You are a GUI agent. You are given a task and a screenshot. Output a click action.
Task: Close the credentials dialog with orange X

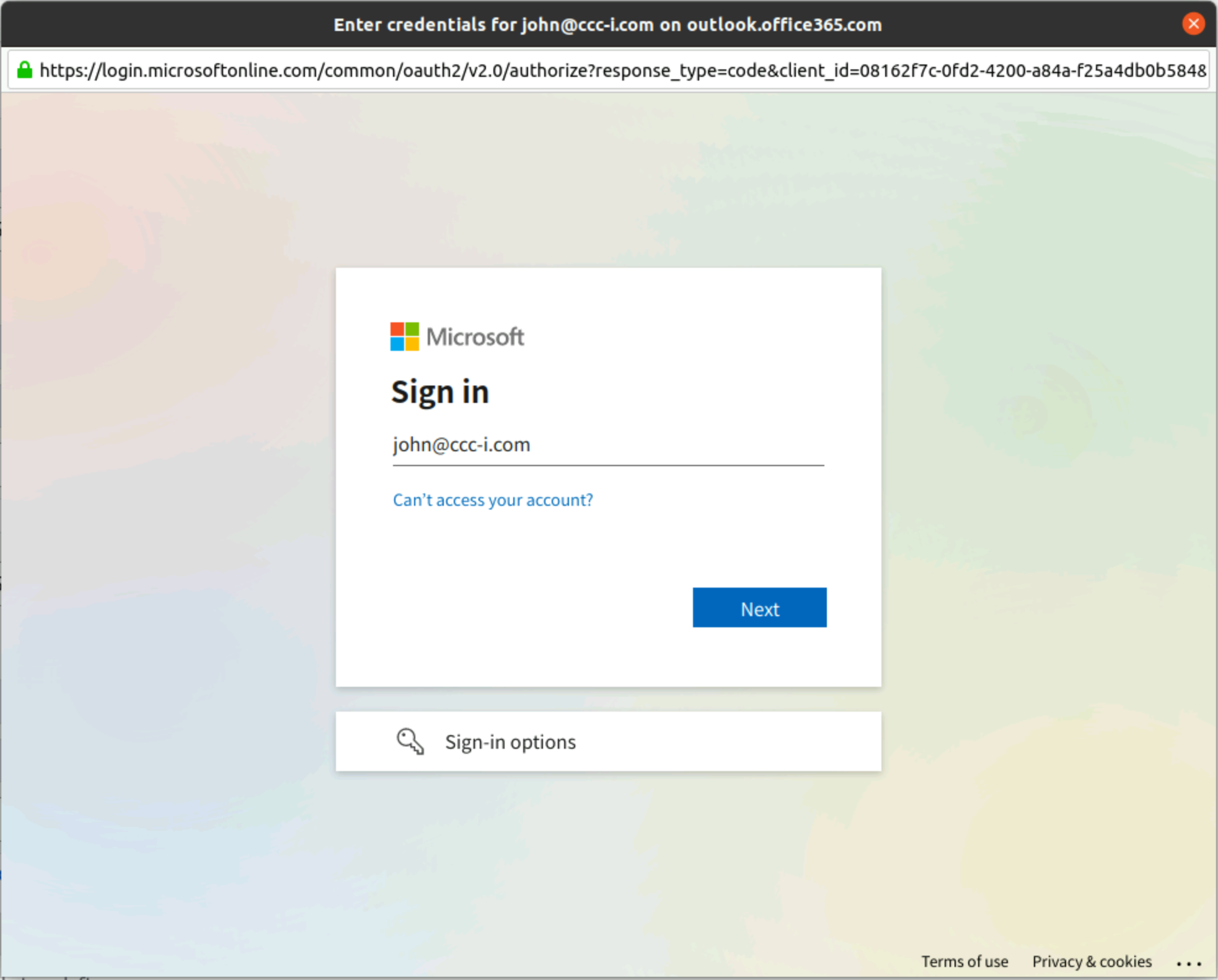[x=1193, y=24]
